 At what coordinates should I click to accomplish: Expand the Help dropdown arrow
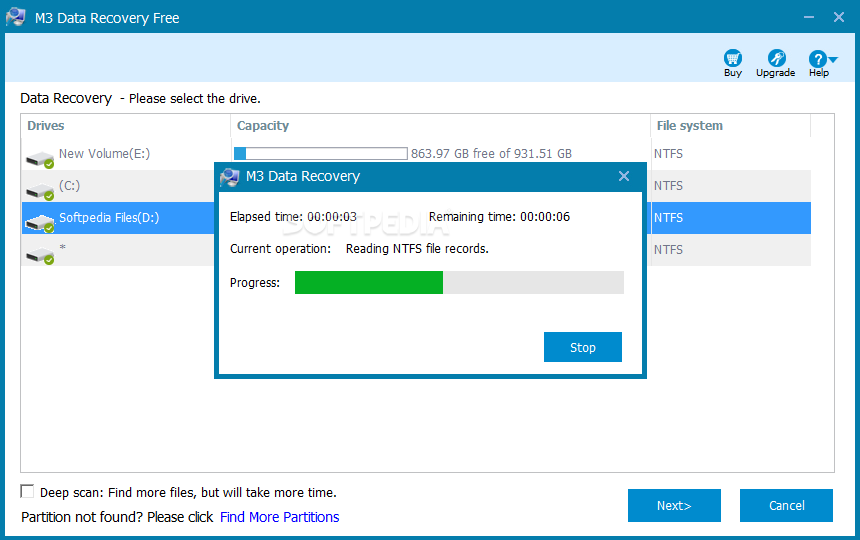(x=833, y=59)
